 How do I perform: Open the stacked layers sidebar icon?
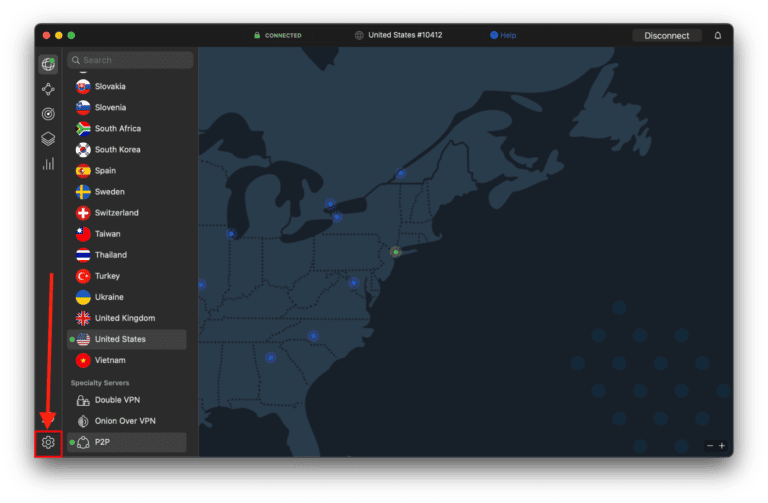[48, 139]
